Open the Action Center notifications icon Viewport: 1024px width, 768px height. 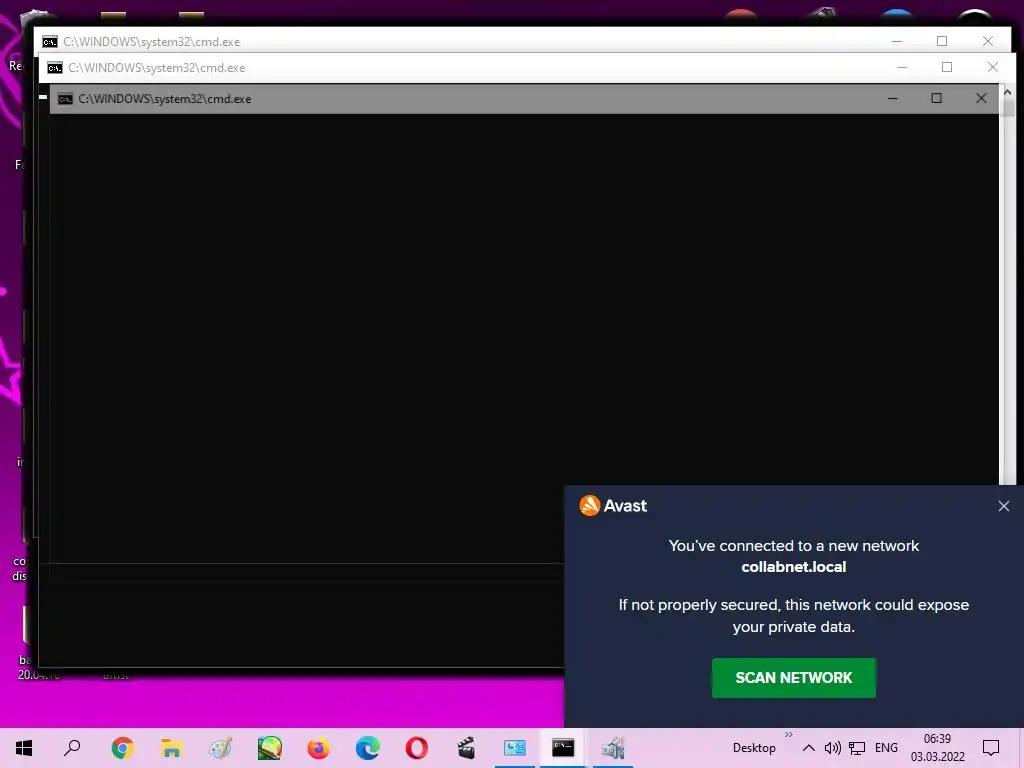click(x=991, y=748)
